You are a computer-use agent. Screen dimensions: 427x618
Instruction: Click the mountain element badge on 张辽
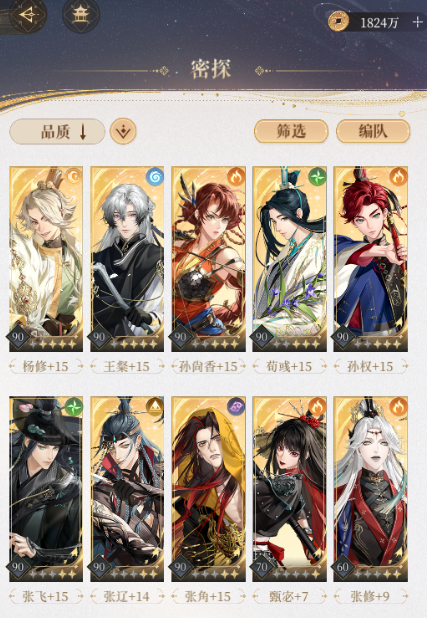click(x=155, y=406)
